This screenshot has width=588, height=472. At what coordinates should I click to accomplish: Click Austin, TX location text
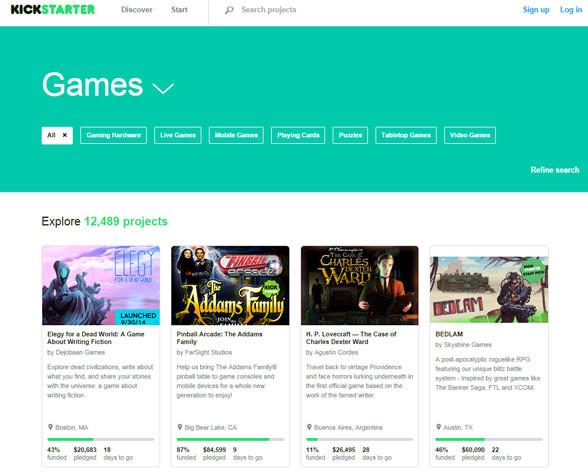(458, 427)
